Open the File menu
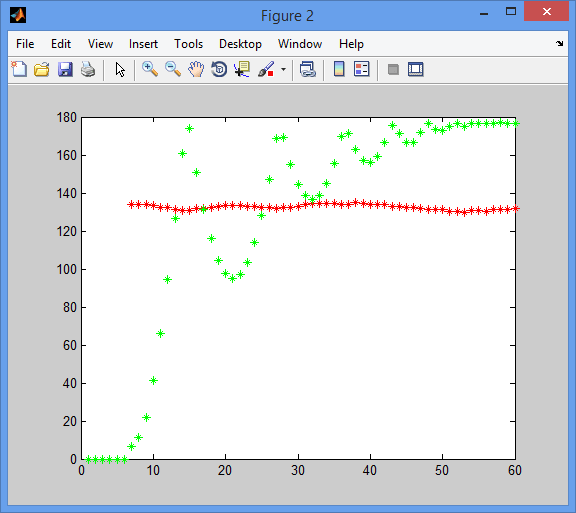This screenshot has width=576, height=513. click(25, 44)
